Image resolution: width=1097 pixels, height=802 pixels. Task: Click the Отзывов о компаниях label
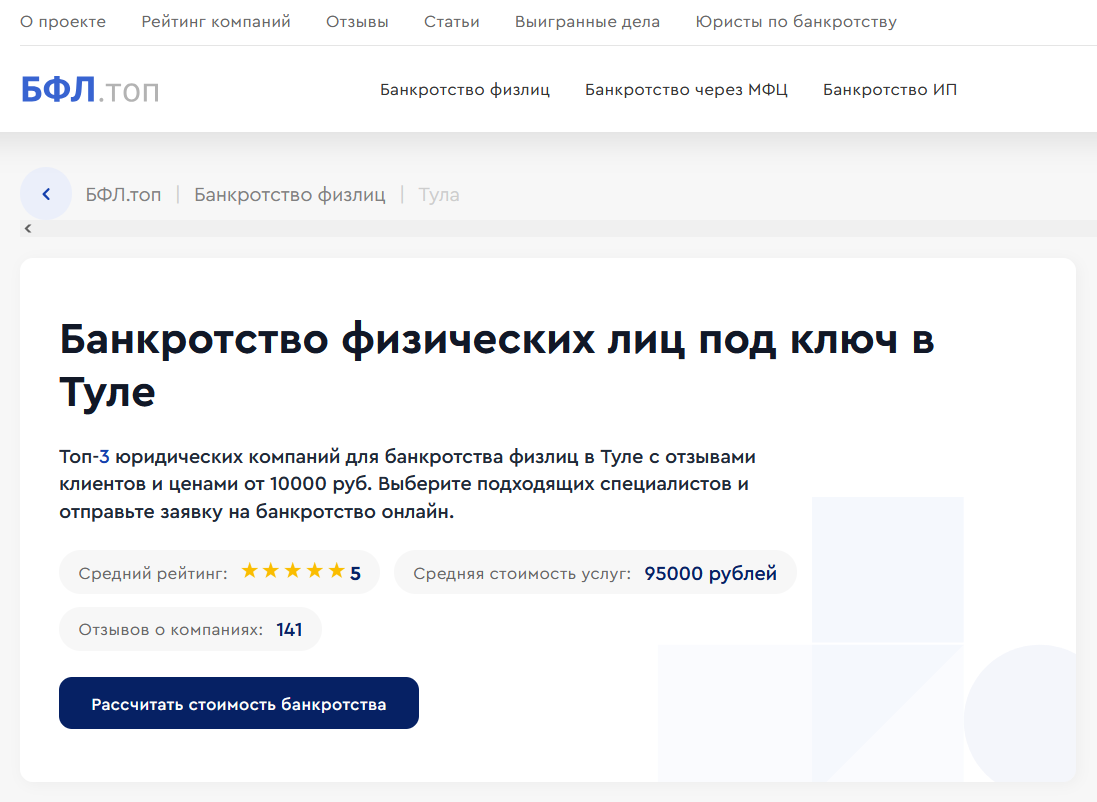171,629
